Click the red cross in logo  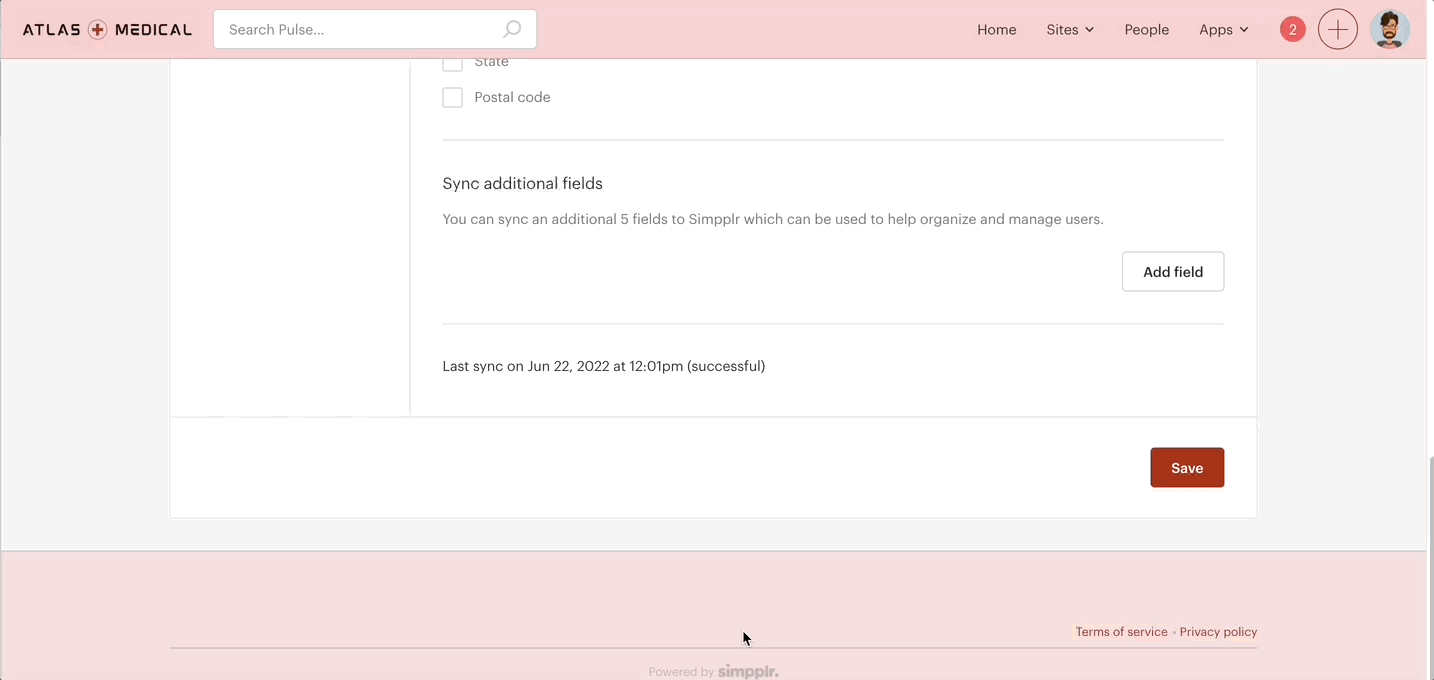pos(98,30)
